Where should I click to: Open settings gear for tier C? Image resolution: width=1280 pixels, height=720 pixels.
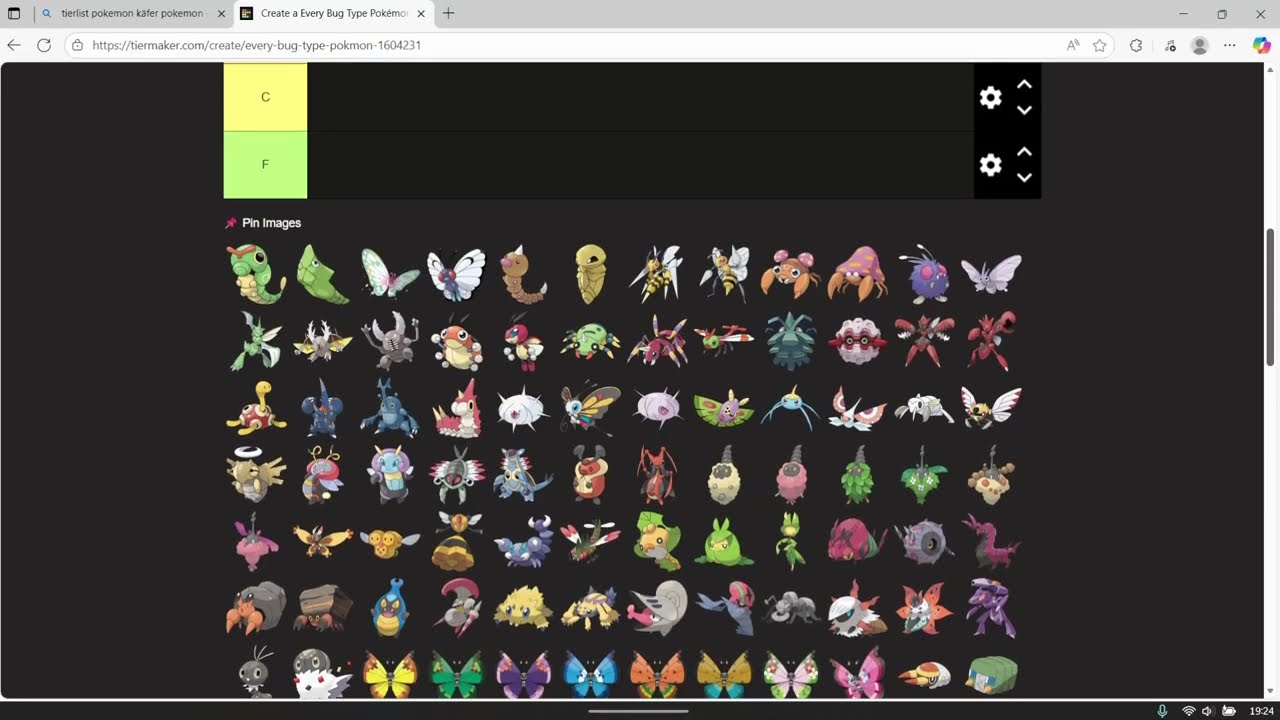(x=990, y=97)
